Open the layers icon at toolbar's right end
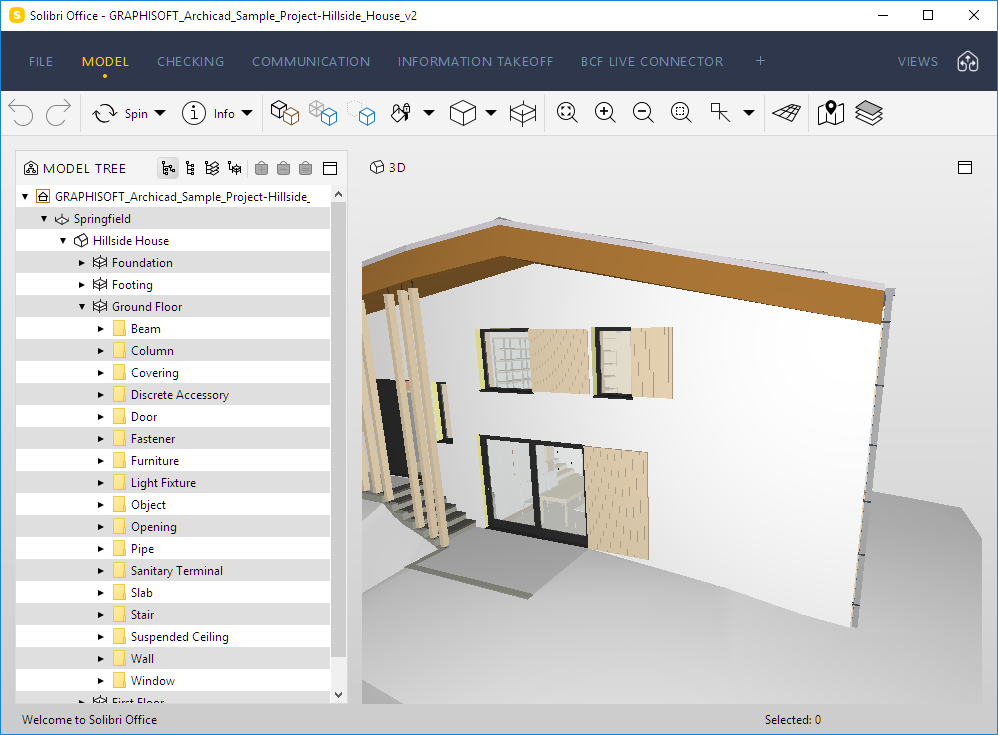The width and height of the screenshot is (998, 735). [869, 113]
